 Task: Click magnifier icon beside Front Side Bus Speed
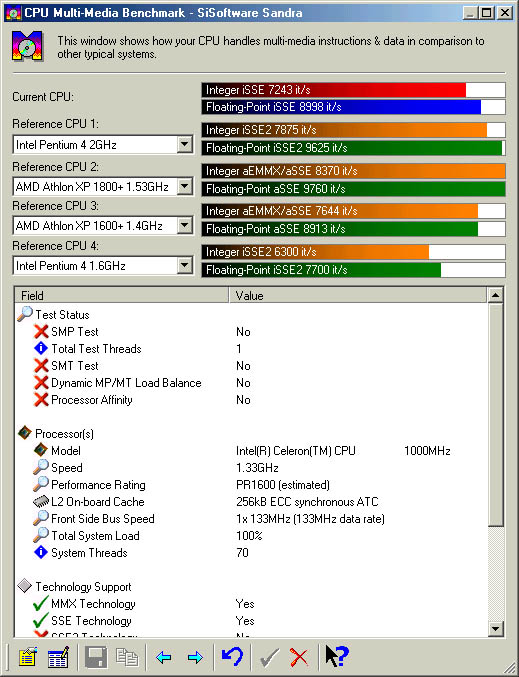click(x=41, y=518)
